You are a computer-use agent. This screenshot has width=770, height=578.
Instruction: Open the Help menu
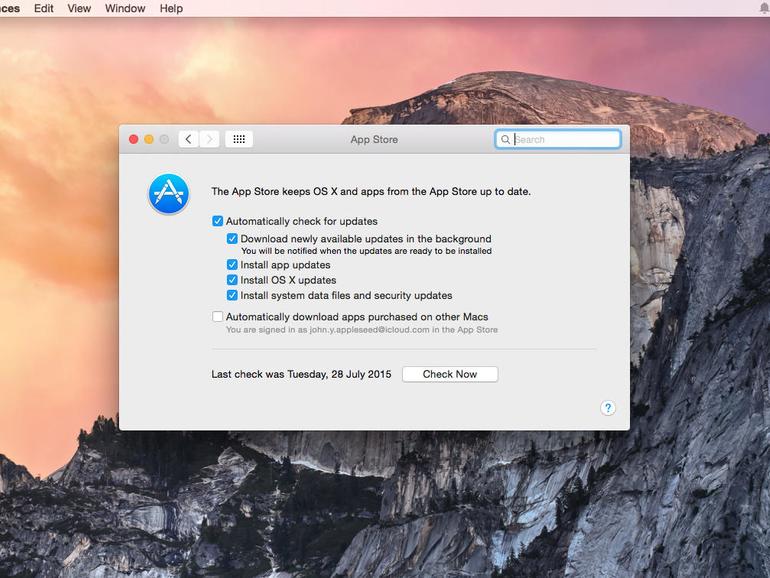(171, 8)
